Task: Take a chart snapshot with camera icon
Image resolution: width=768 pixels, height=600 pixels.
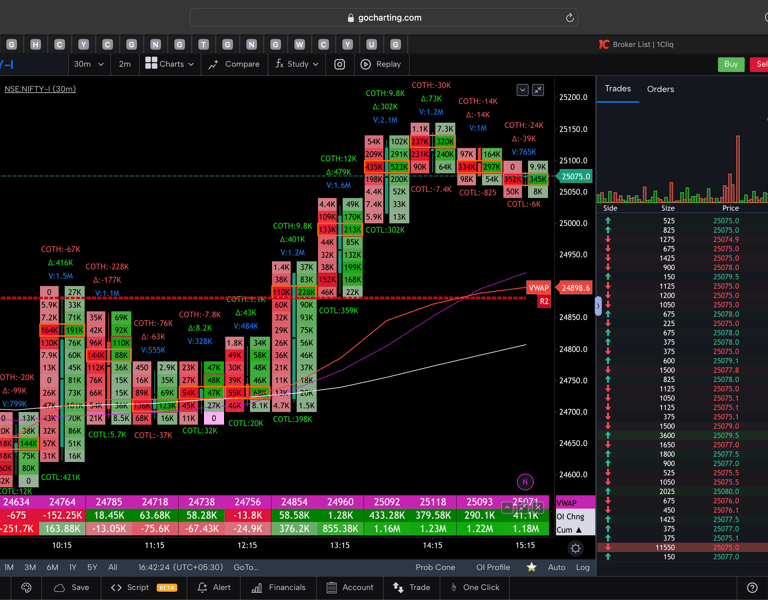Action: pos(339,64)
